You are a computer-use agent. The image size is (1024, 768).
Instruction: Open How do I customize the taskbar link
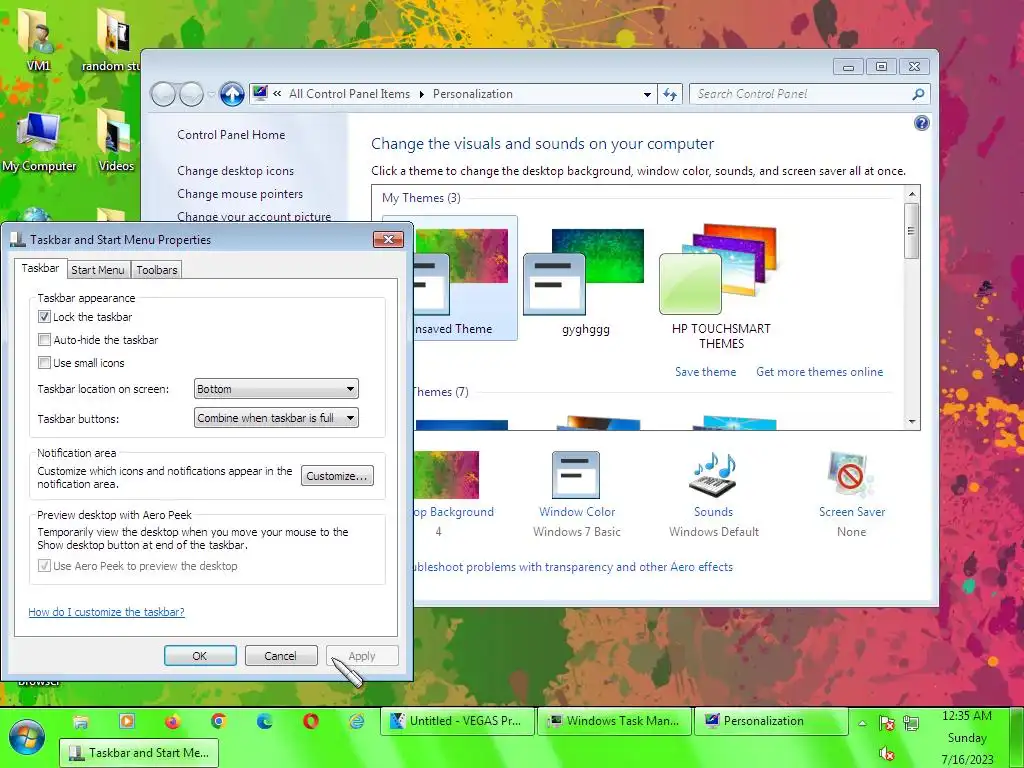tap(106, 612)
